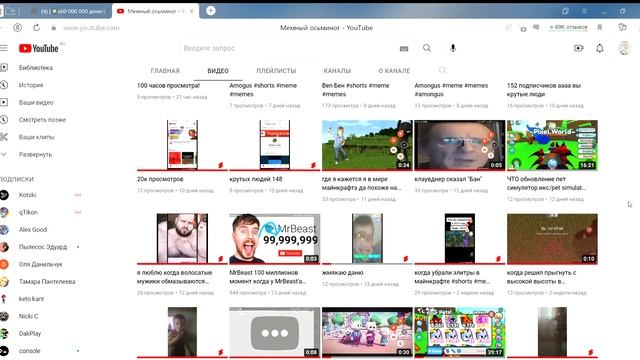The height and width of the screenshot is (360, 640).
Task: Reload the page with refresh icon
Action: coord(36,28)
